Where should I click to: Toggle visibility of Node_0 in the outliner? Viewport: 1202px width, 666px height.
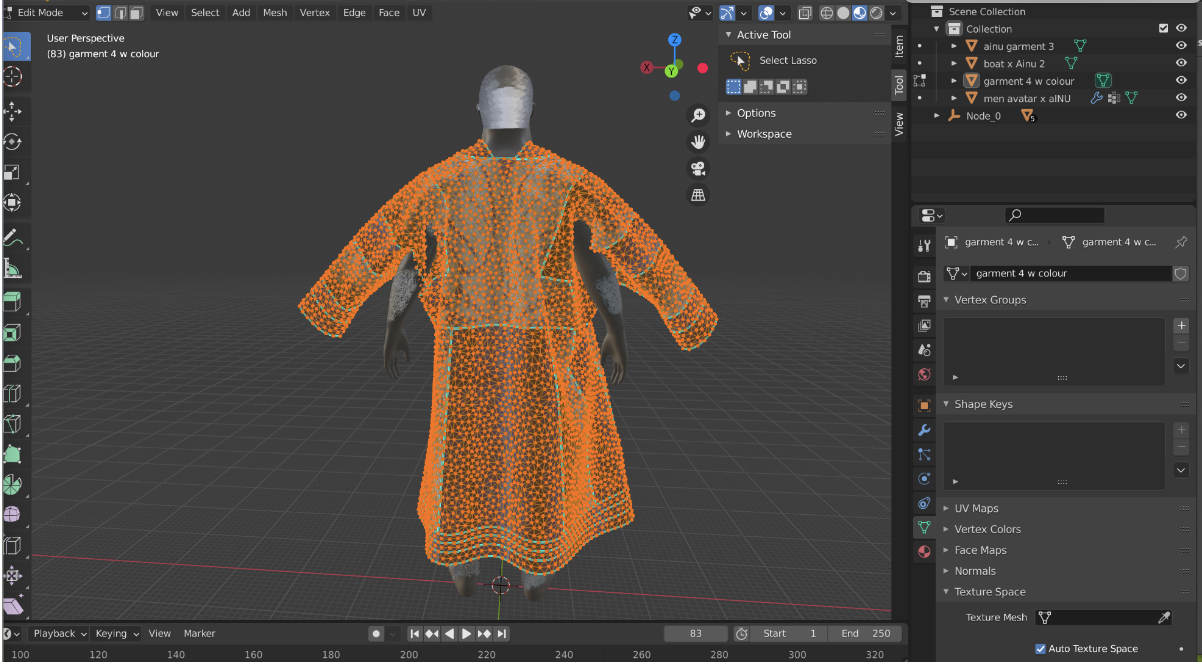[x=1181, y=116]
